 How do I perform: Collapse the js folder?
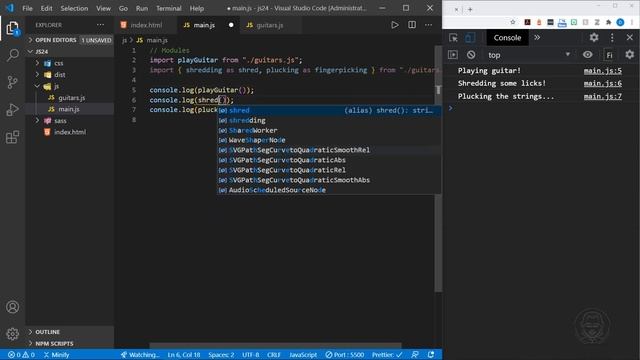click(70, 86)
